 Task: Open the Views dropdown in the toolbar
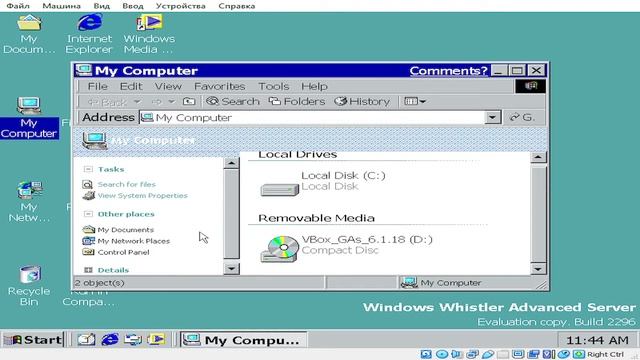coord(415,101)
